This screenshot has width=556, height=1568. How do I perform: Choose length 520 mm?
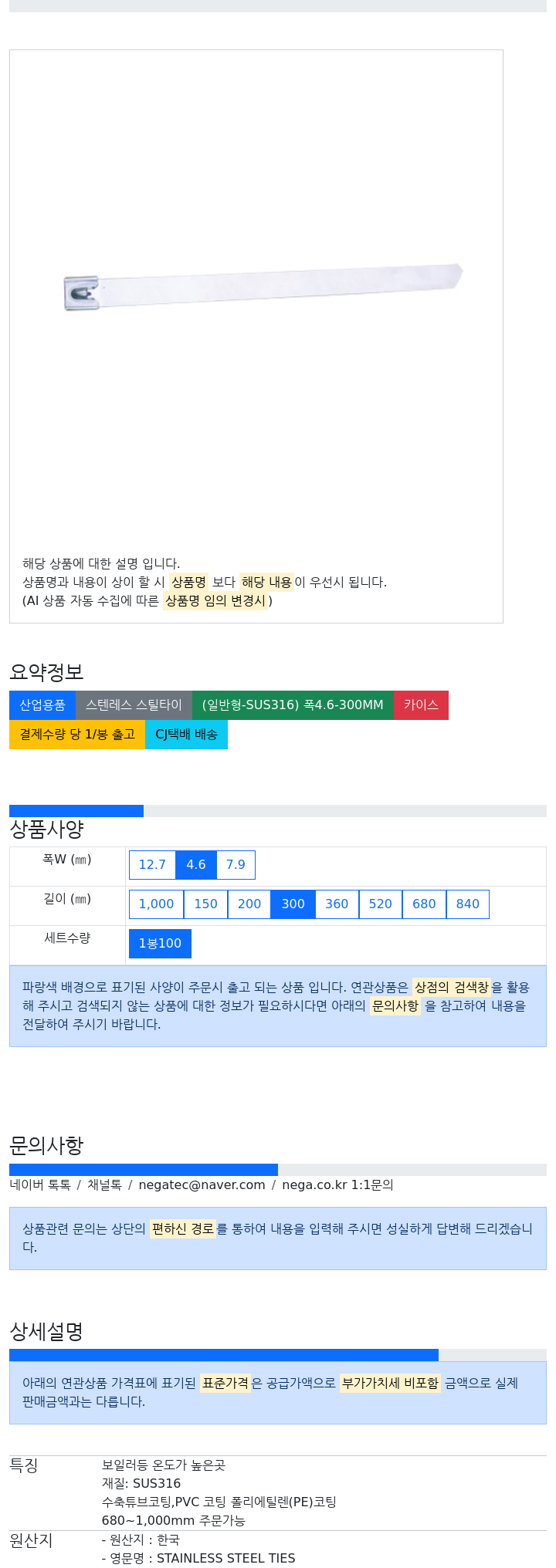(x=380, y=904)
